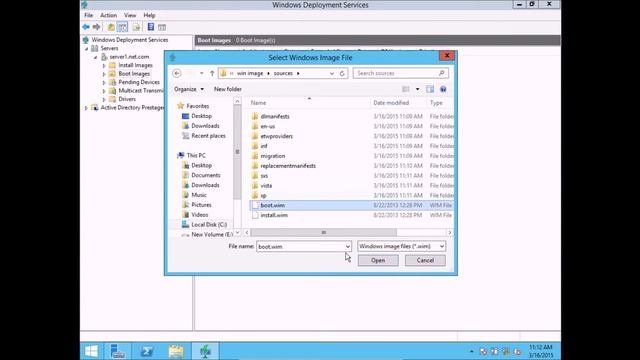Show hidden tray icons arrow
This screenshot has width=640, height=360.
point(471,351)
